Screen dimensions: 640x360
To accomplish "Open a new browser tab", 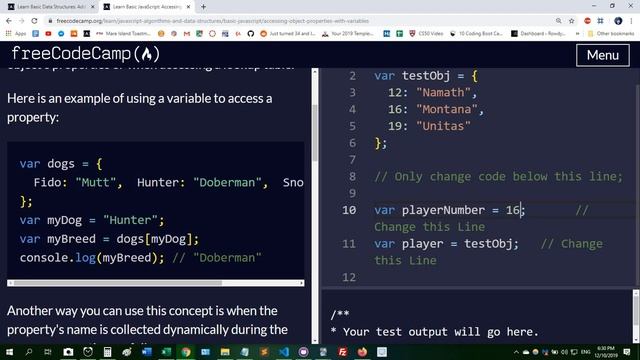I will pyautogui.click(x=203, y=7).
